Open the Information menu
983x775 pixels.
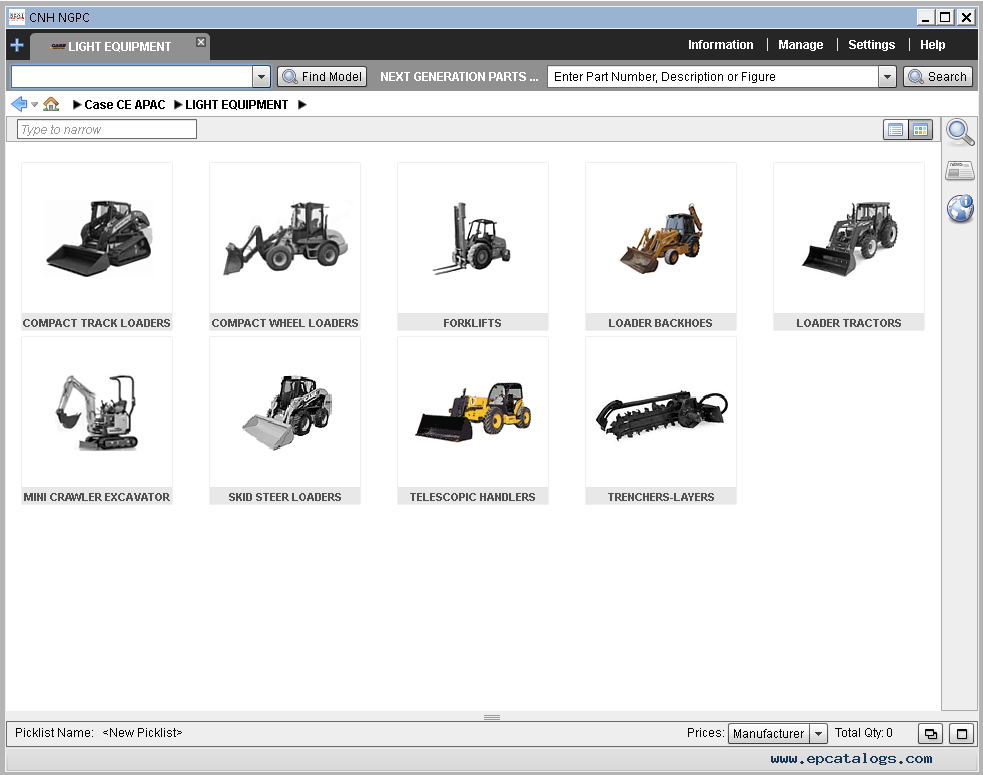720,45
